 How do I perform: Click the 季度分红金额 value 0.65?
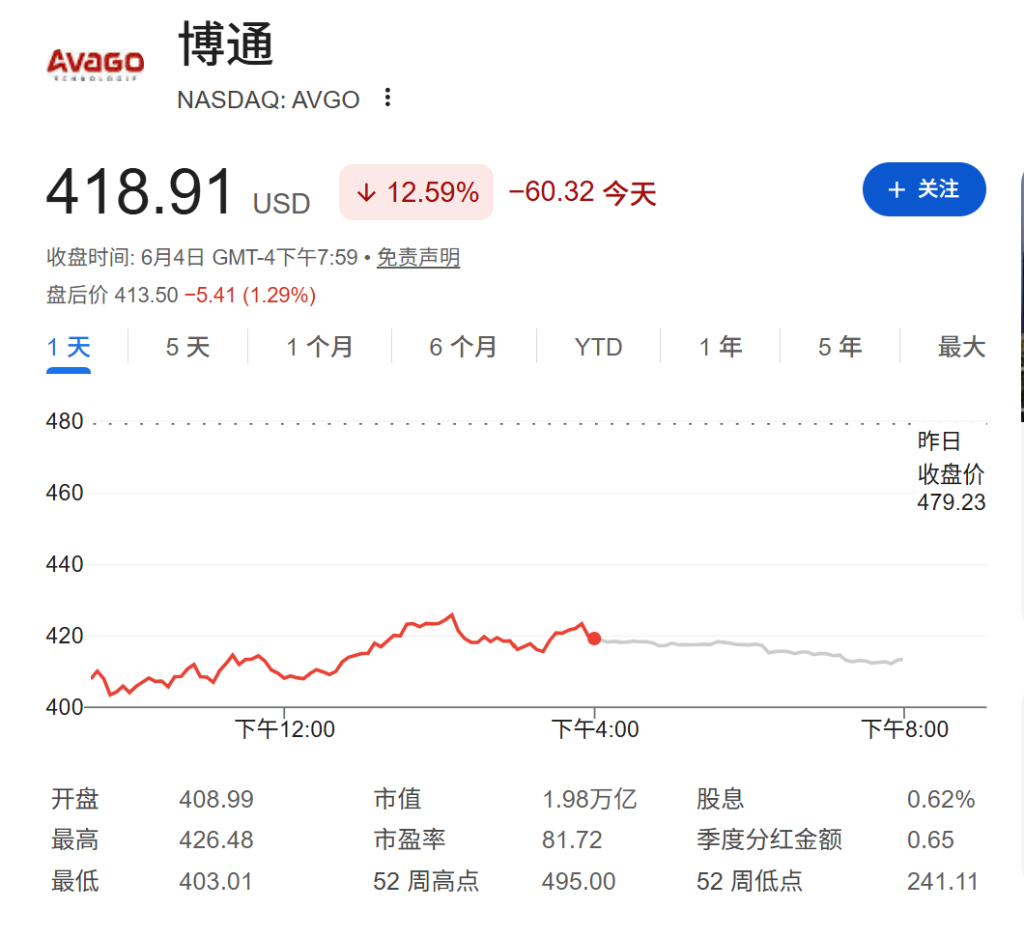click(931, 840)
